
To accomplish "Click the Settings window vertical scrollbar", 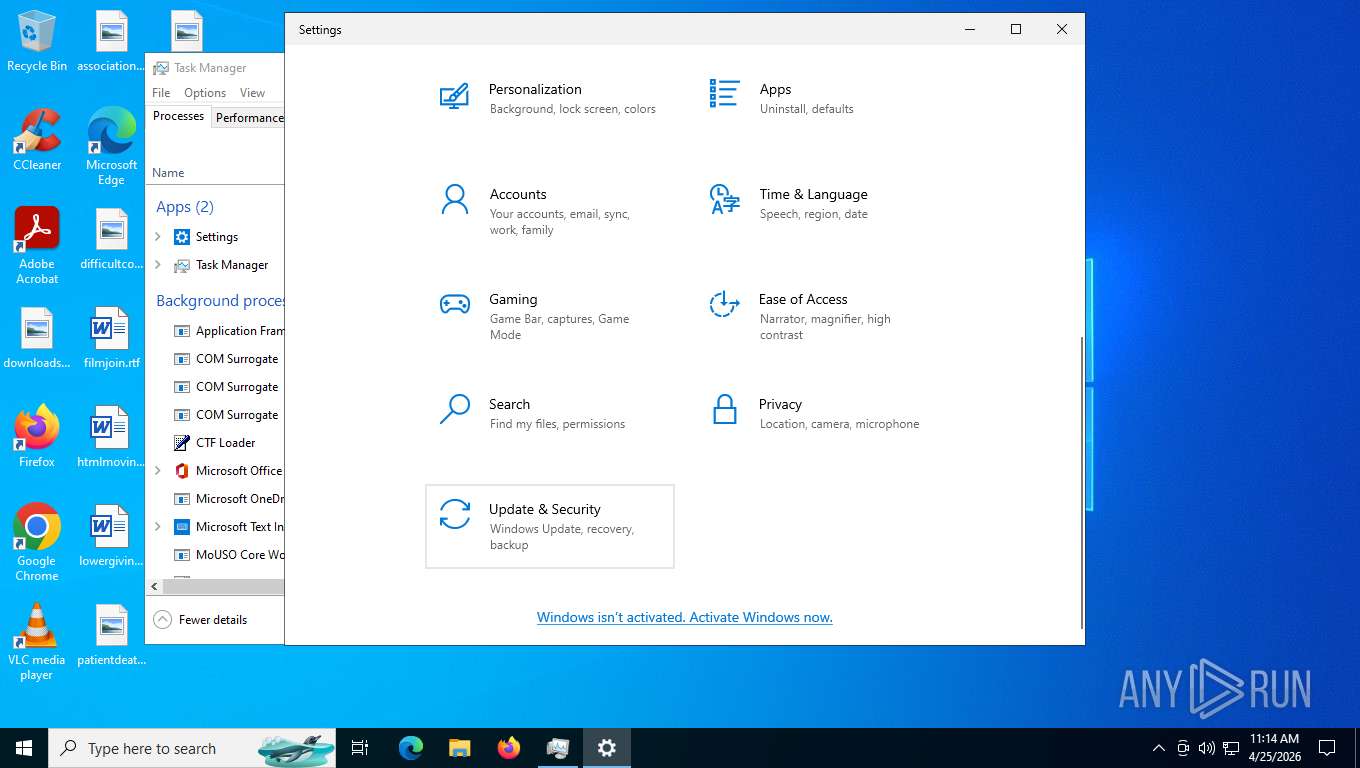I will [1081, 483].
